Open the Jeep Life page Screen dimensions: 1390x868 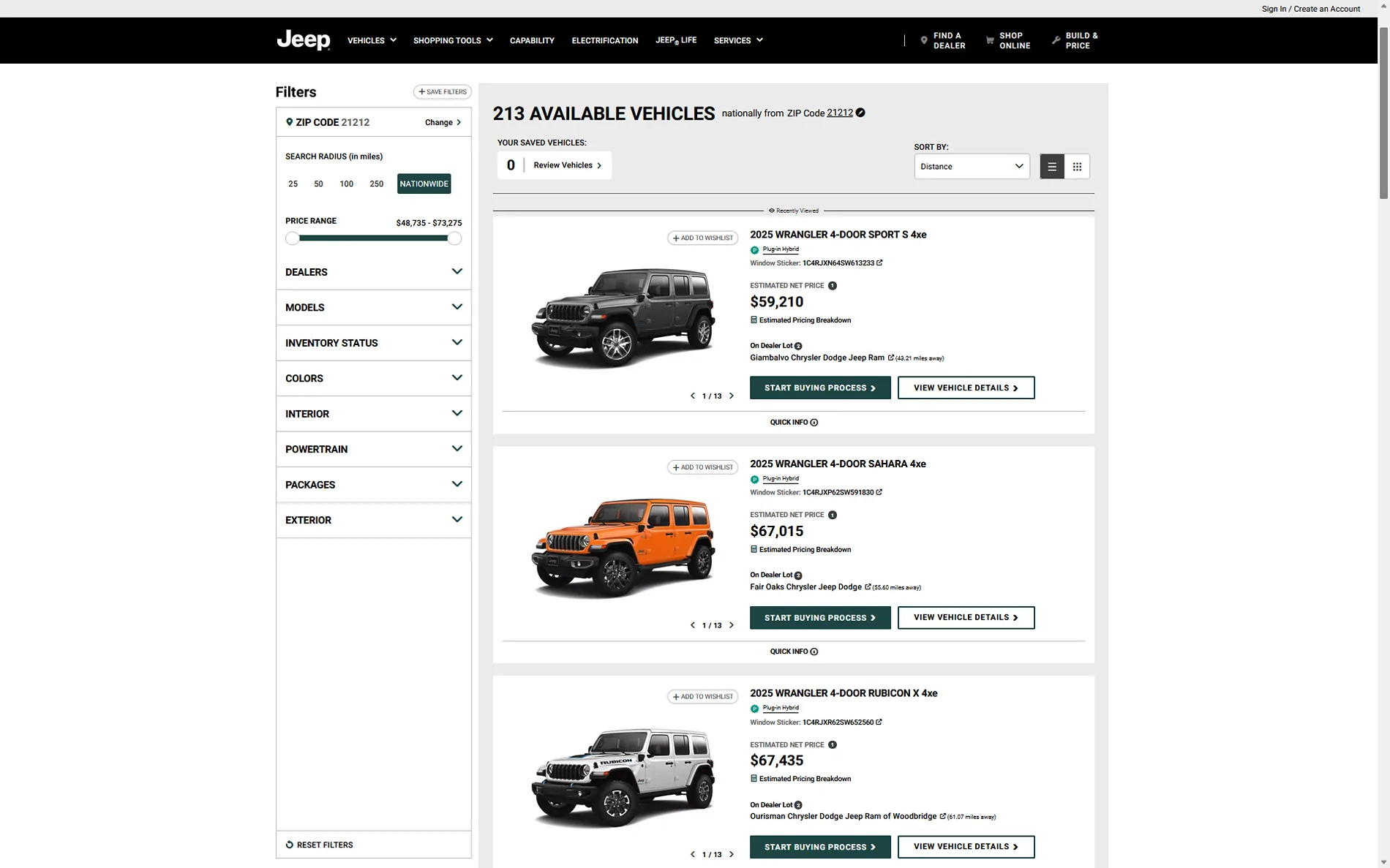[676, 40]
